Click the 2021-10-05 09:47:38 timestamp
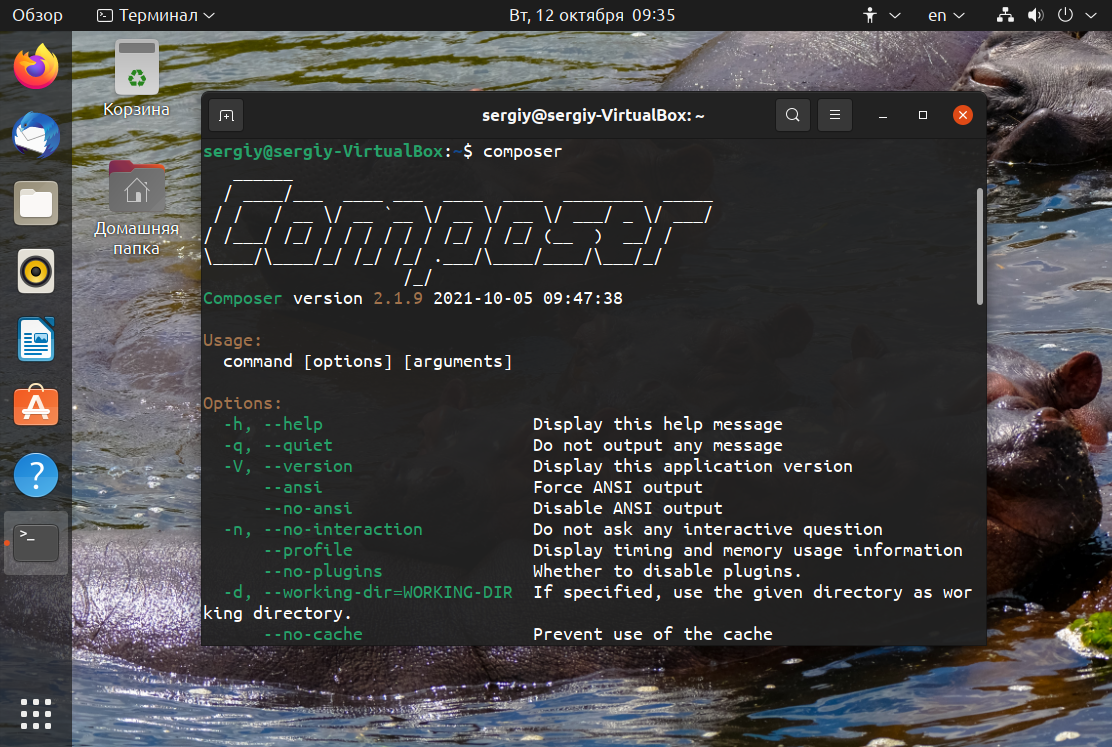Screen dimensions: 1112x747 coord(528,298)
